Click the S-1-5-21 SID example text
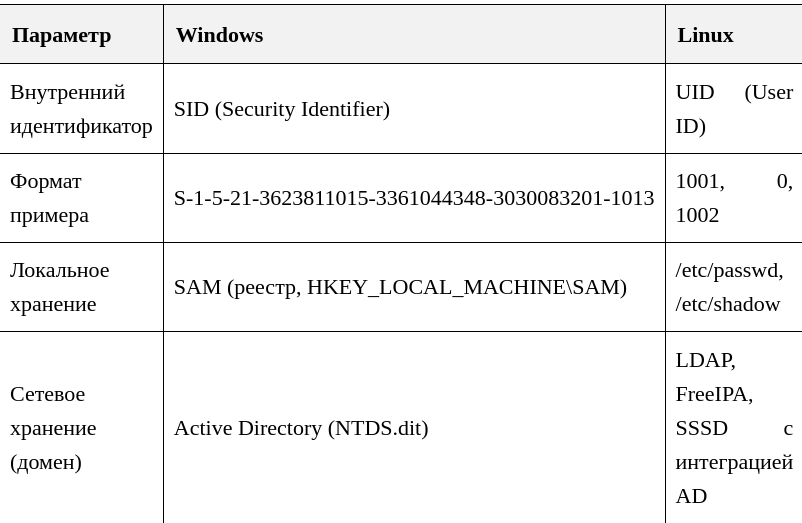 click(414, 198)
